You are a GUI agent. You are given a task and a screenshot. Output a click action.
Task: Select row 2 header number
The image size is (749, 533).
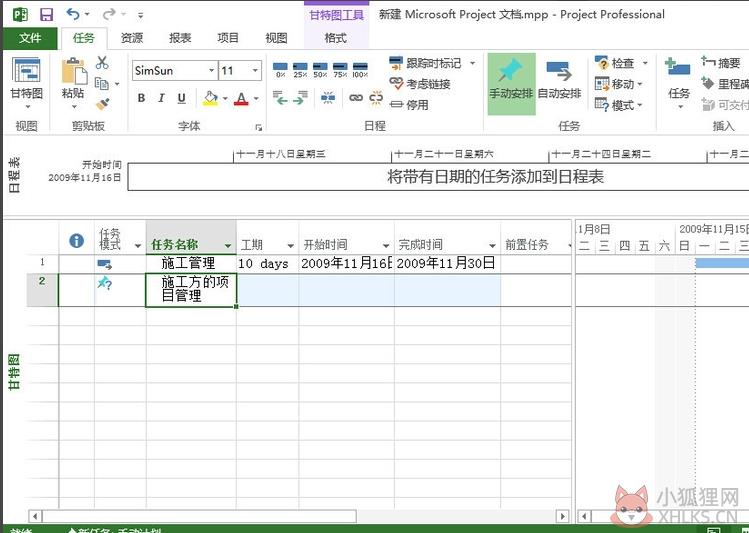[x=42, y=290]
